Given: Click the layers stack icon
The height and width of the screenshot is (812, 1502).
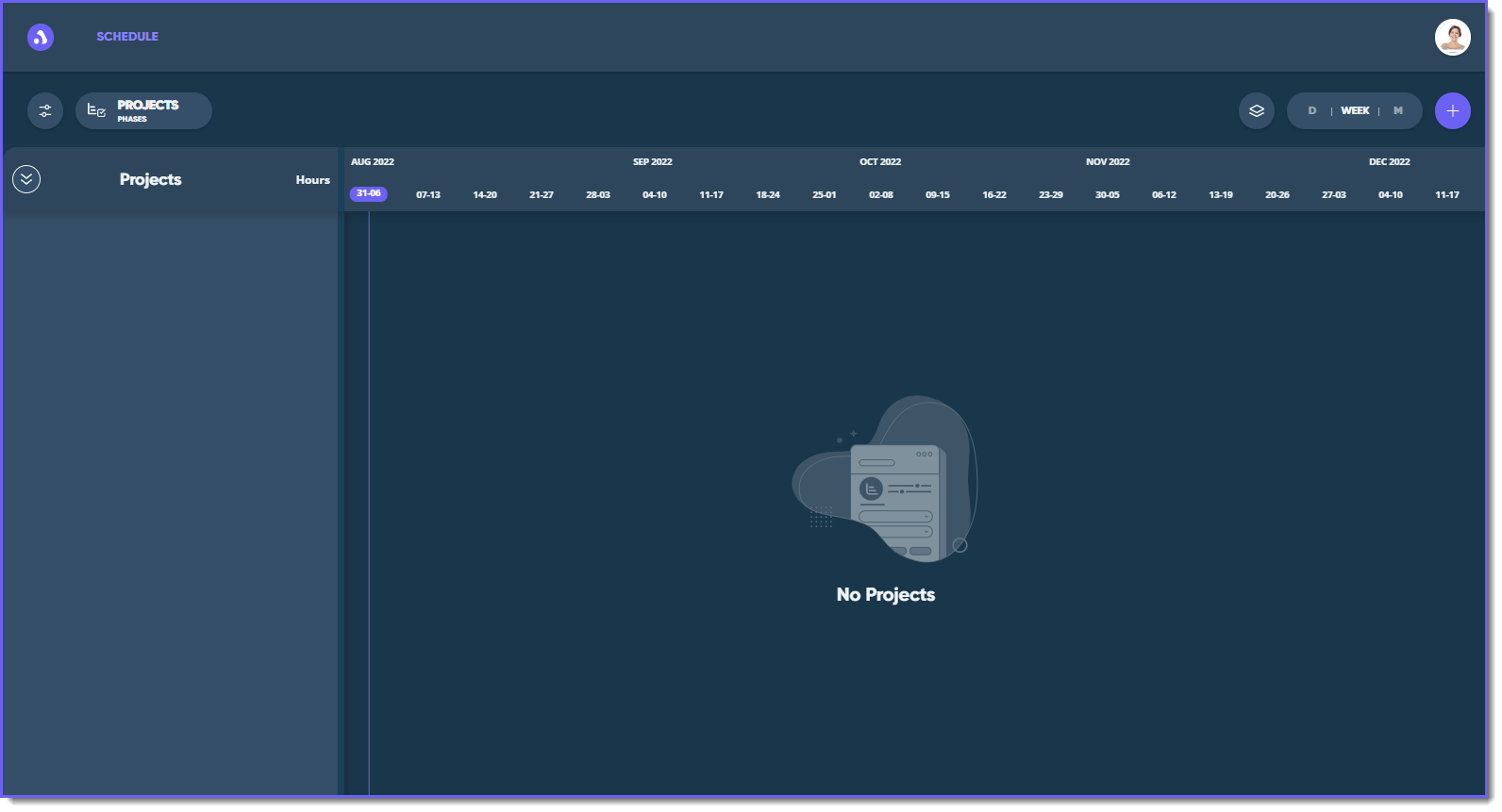Looking at the screenshot, I should click(x=1256, y=111).
